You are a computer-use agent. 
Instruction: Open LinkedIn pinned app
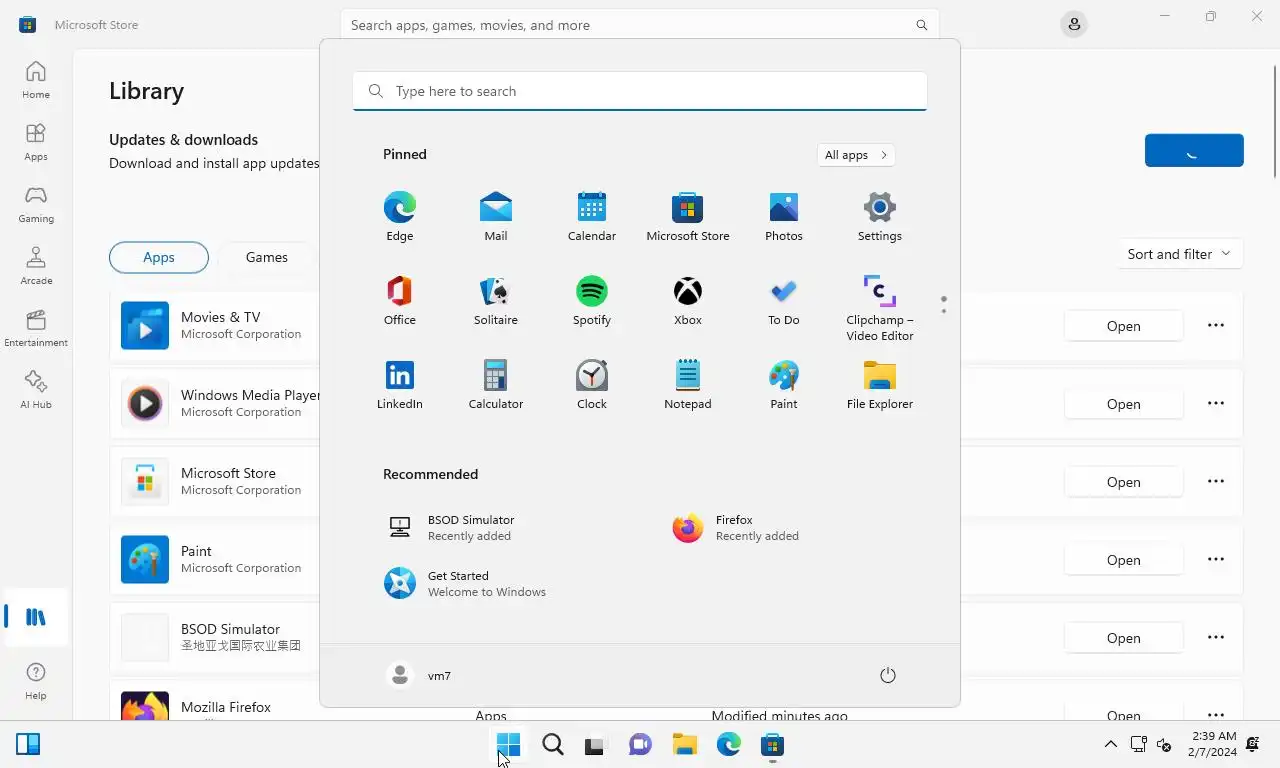[400, 385]
